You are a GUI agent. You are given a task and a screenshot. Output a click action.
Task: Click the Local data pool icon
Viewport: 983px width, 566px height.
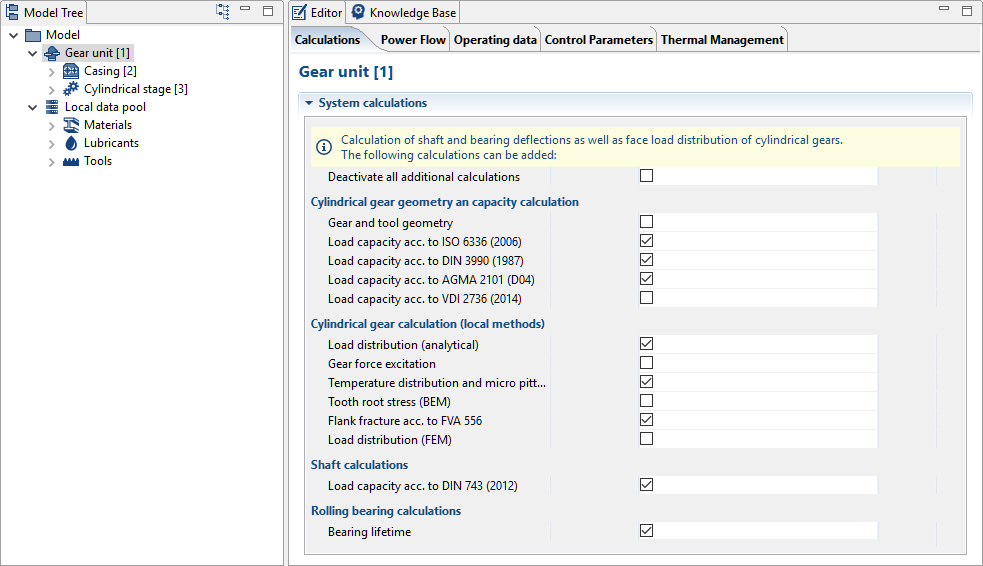[x=52, y=107]
